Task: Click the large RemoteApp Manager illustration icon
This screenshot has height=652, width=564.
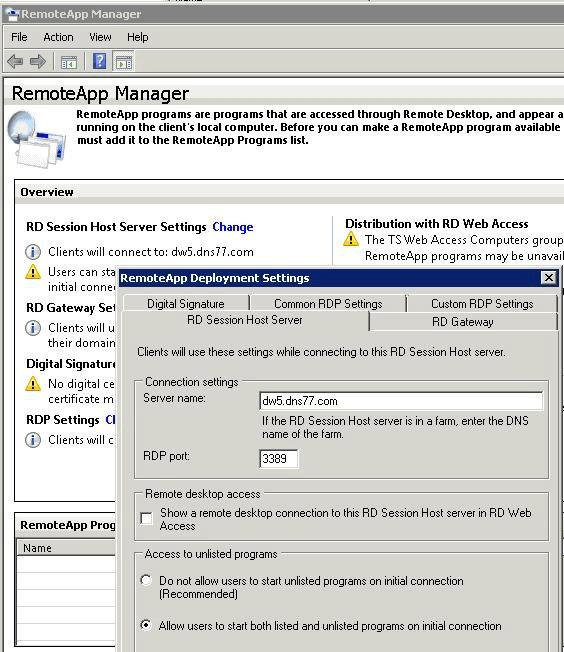Action: 37,139
